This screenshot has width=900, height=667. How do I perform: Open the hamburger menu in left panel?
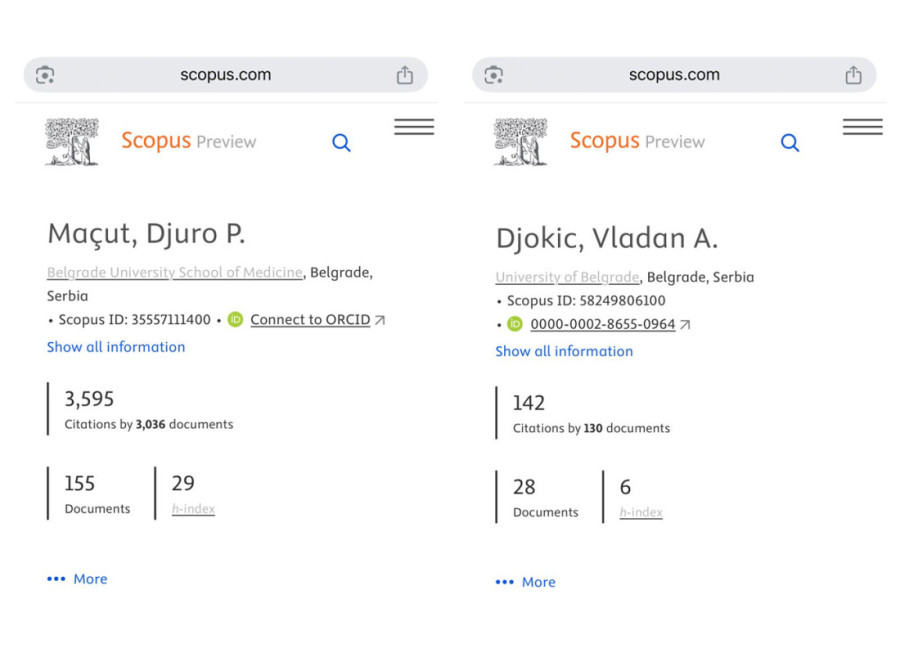point(414,127)
